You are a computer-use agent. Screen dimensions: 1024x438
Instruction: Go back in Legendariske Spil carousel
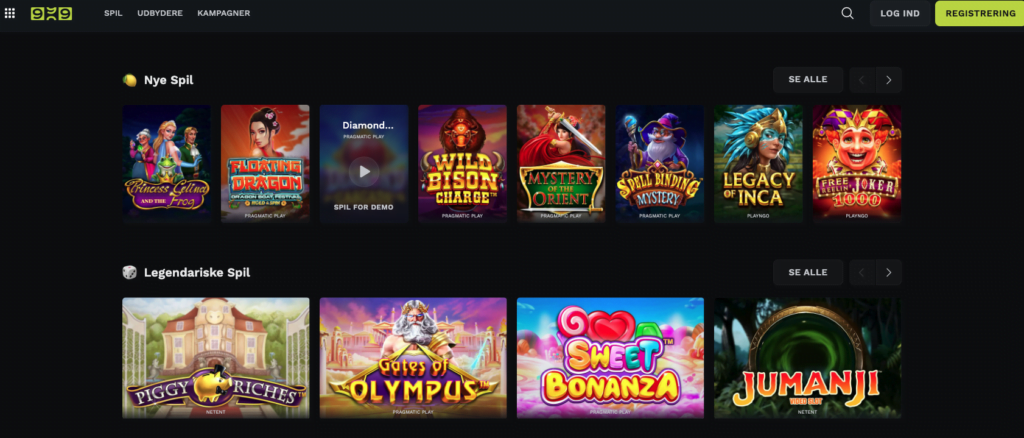click(x=862, y=272)
